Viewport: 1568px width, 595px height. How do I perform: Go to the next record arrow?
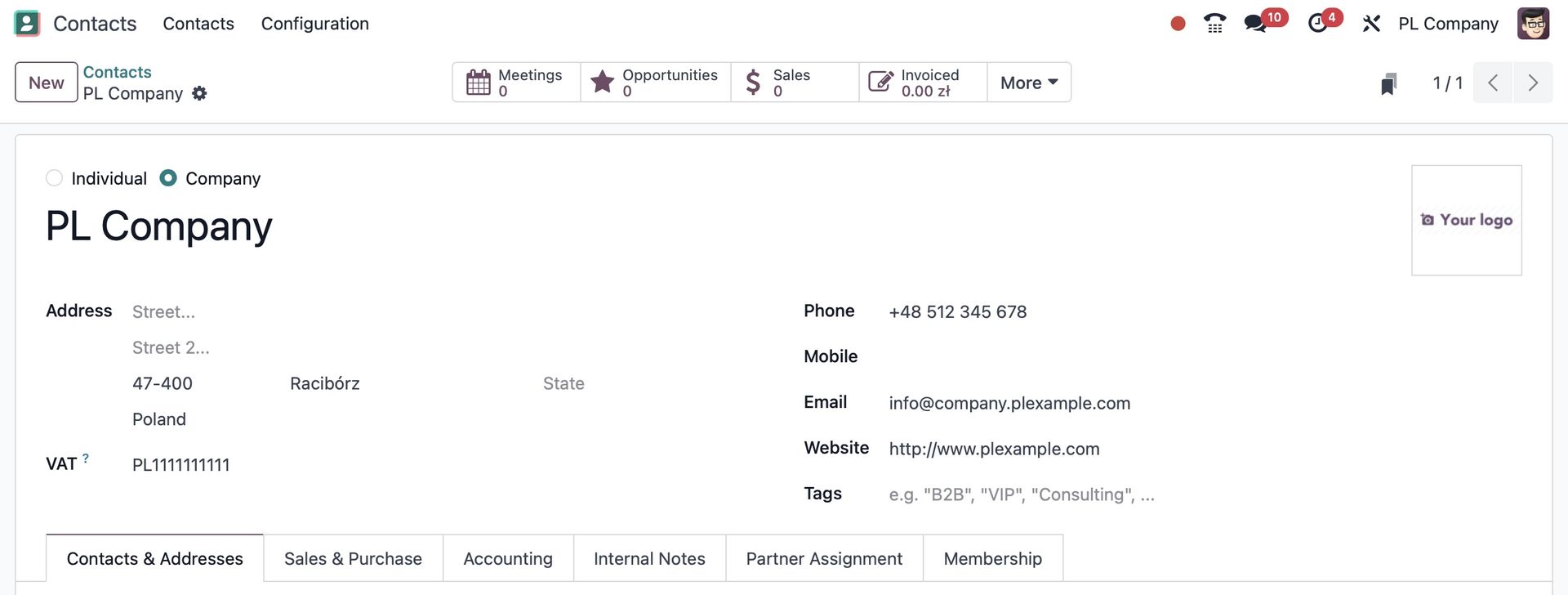pyautogui.click(x=1533, y=83)
